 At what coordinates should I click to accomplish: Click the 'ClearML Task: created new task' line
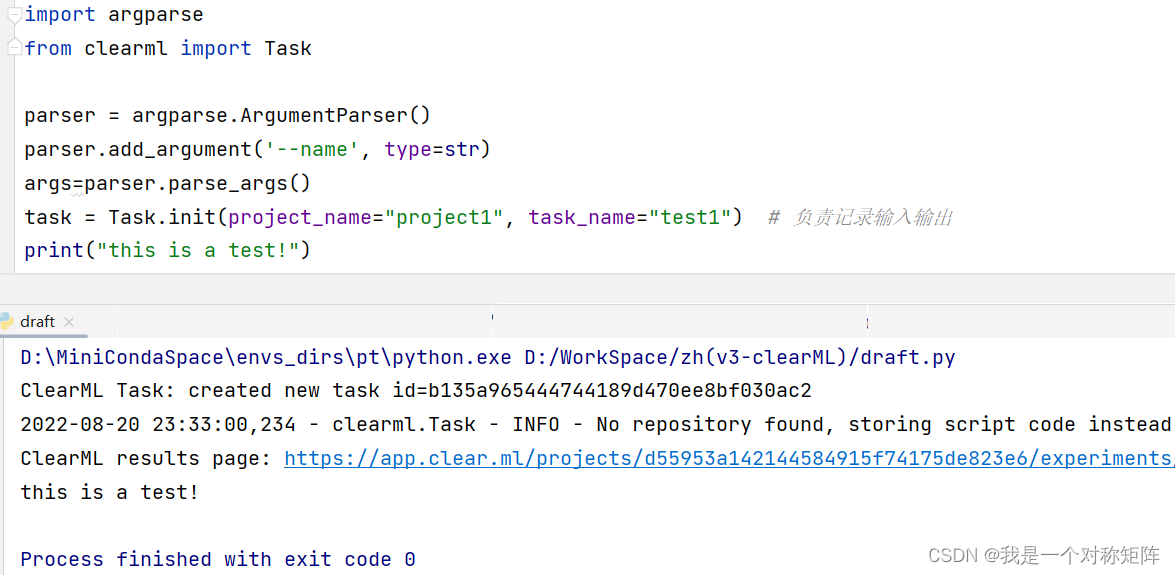click(x=416, y=391)
